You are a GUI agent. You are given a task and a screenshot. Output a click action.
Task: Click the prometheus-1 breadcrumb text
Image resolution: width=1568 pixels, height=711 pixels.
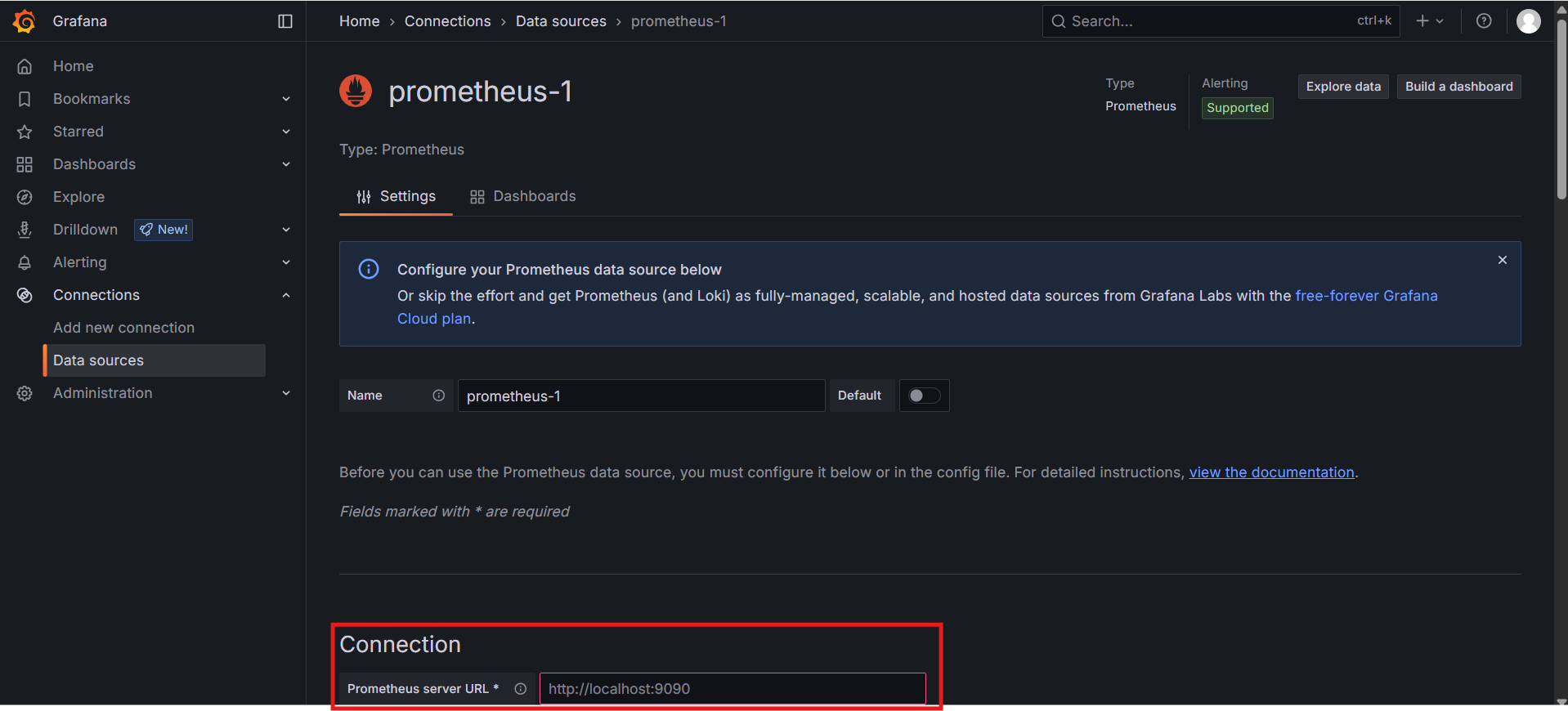[x=679, y=21]
